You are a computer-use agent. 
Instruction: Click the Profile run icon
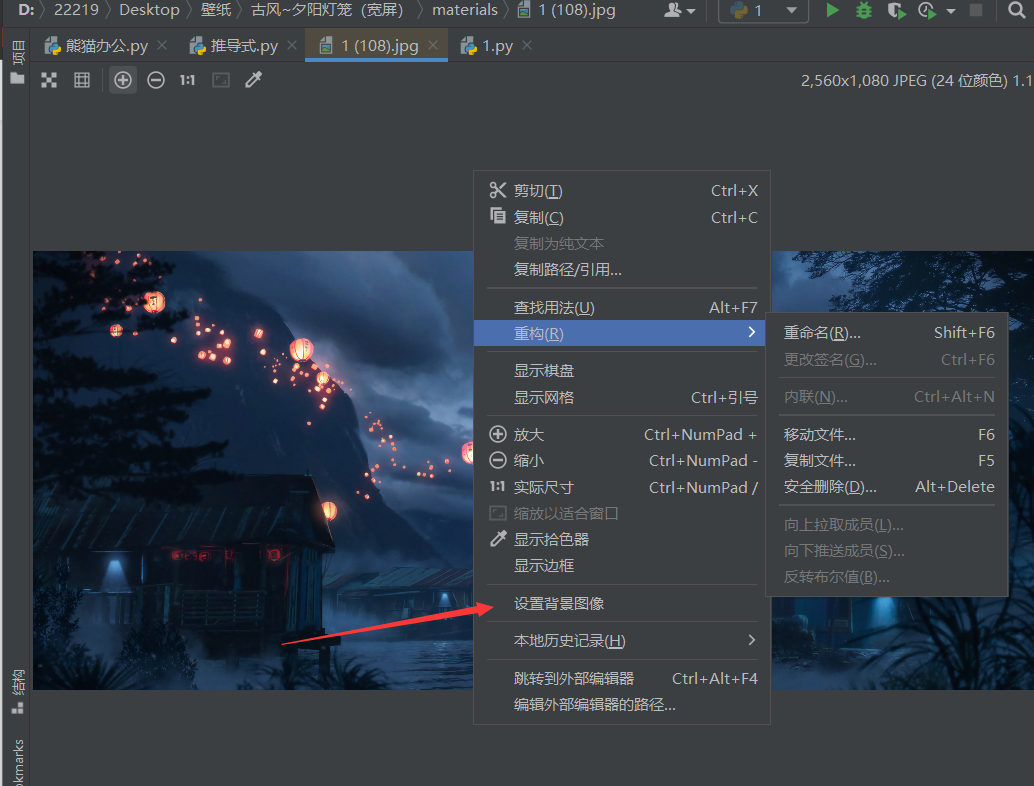point(927,10)
